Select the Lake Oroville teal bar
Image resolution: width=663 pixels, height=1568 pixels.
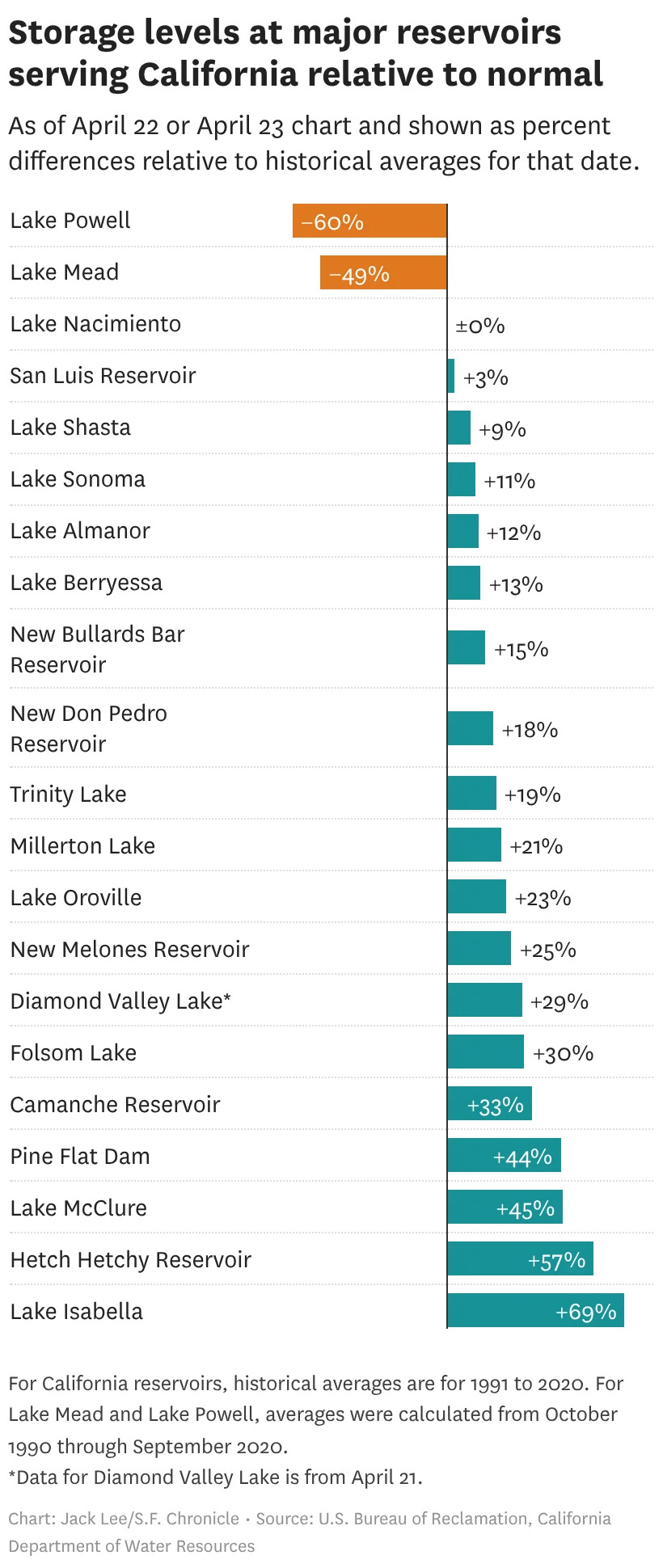click(x=476, y=896)
